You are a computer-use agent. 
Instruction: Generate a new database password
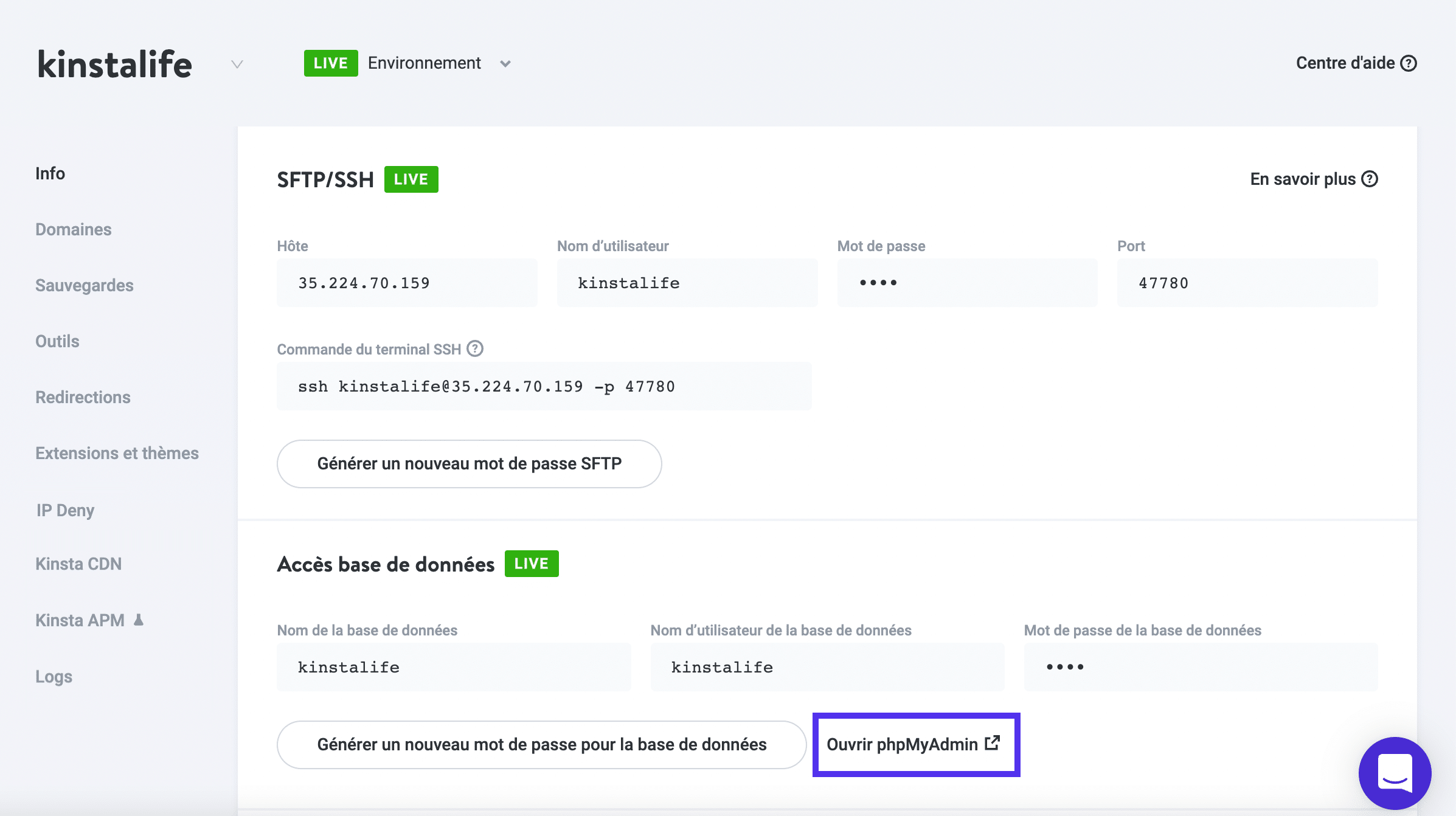click(541, 744)
